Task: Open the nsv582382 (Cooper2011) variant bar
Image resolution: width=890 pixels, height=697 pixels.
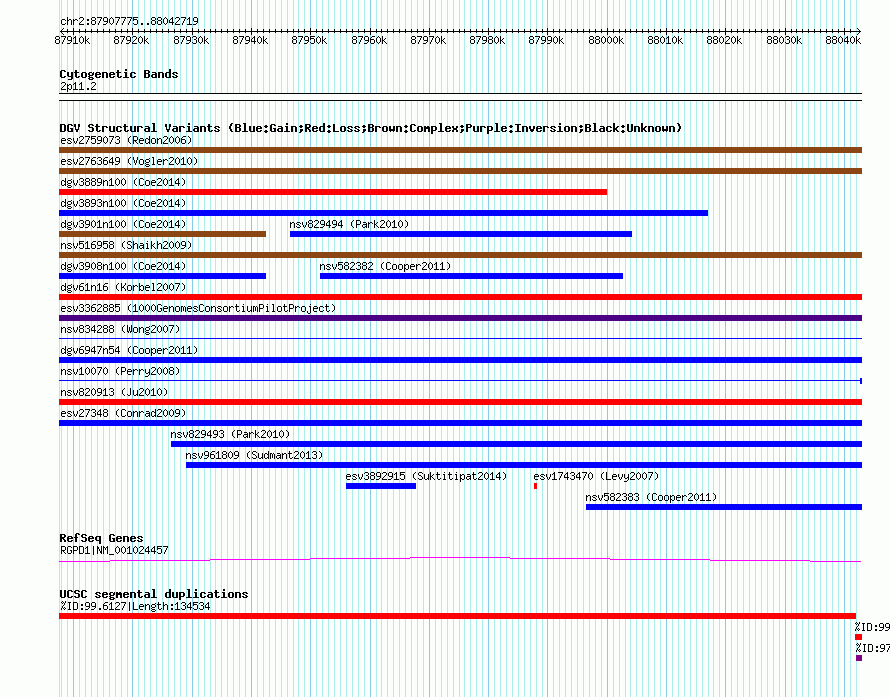Action: 471,276
